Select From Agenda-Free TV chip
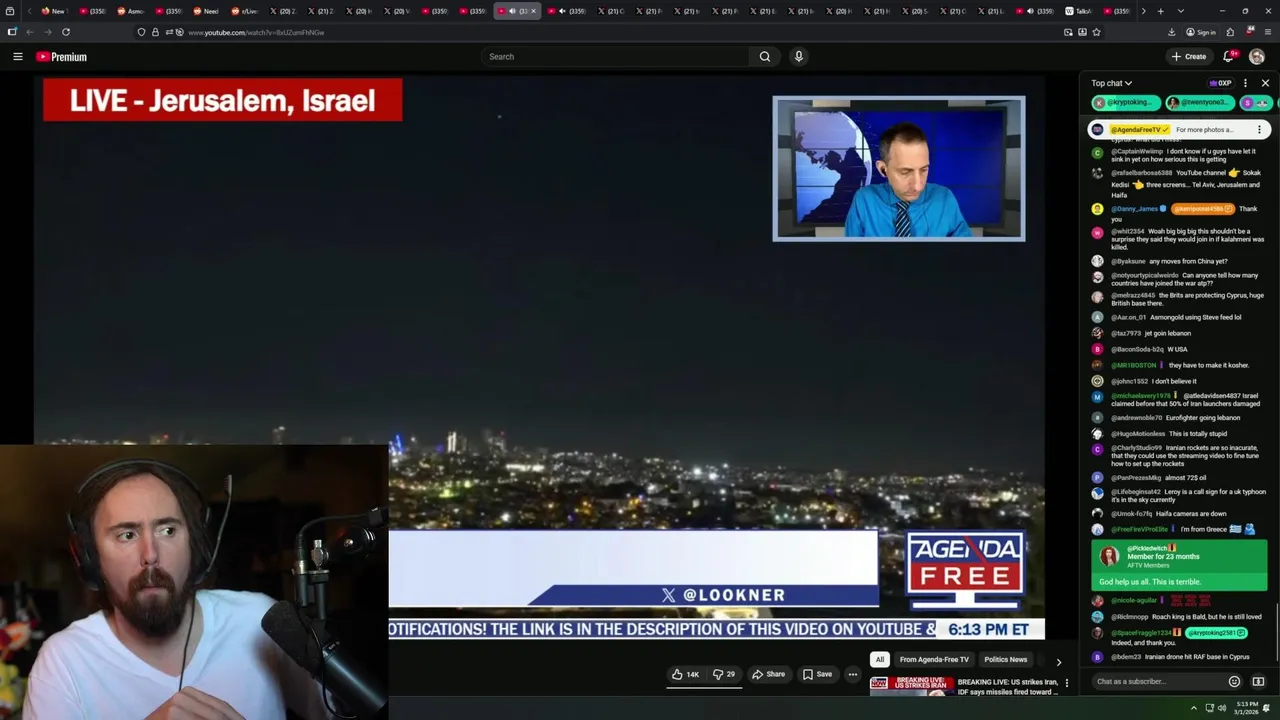This screenshot has width=1280, height=720. tap(934, 660)
